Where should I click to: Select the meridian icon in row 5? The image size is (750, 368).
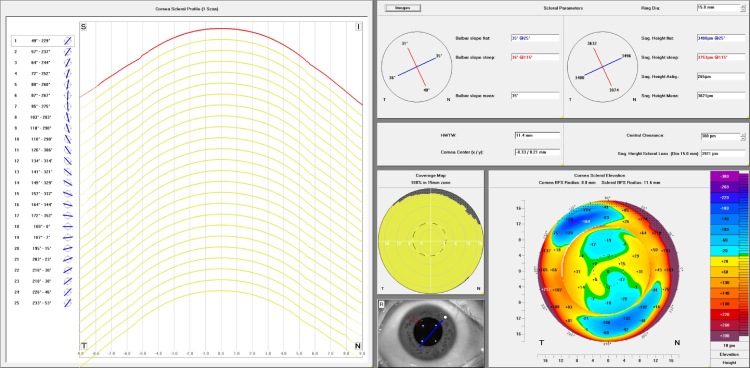tap(67, 84)
